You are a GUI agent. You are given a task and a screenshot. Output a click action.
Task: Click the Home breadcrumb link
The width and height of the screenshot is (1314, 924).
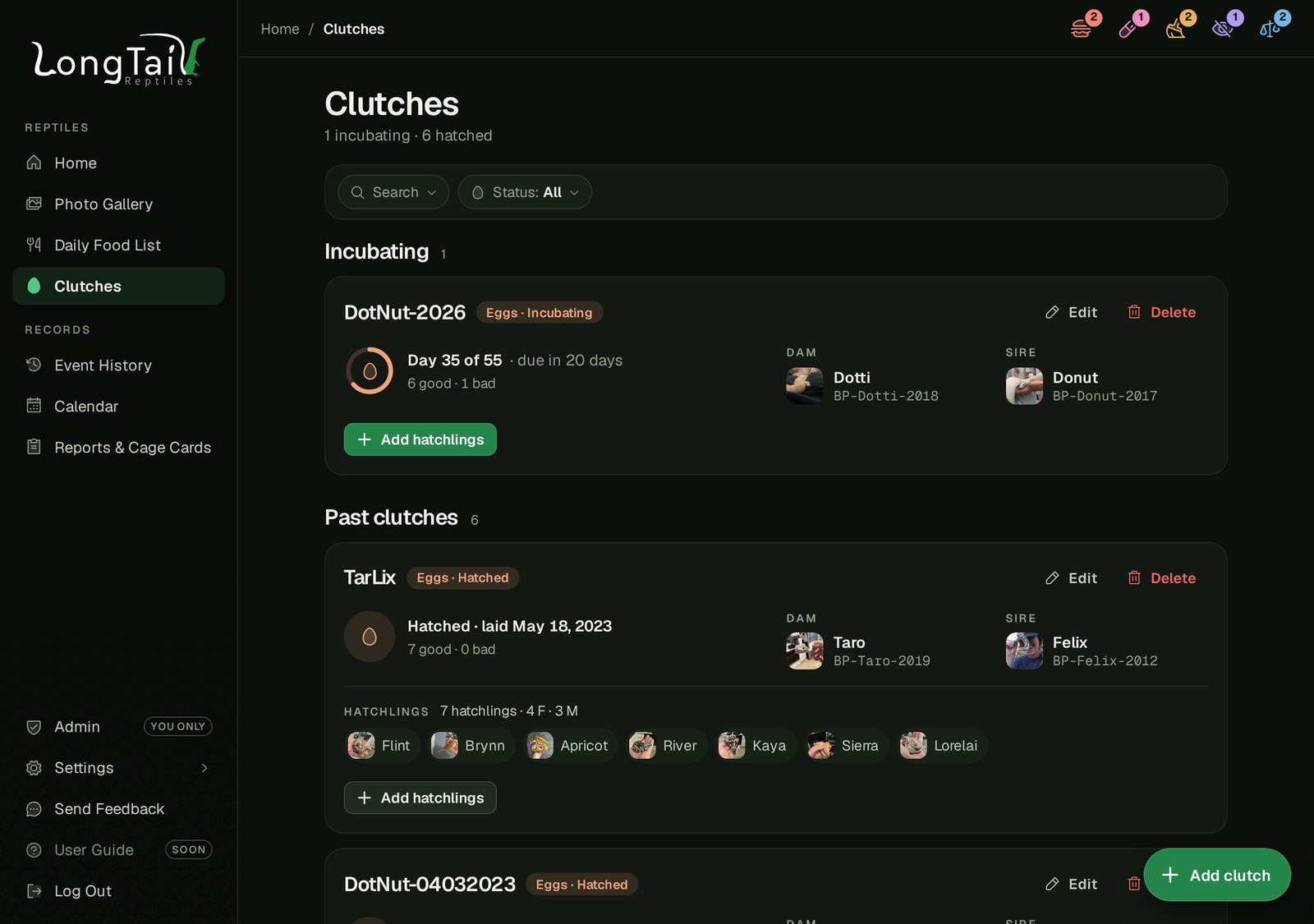tap(280, 29)
